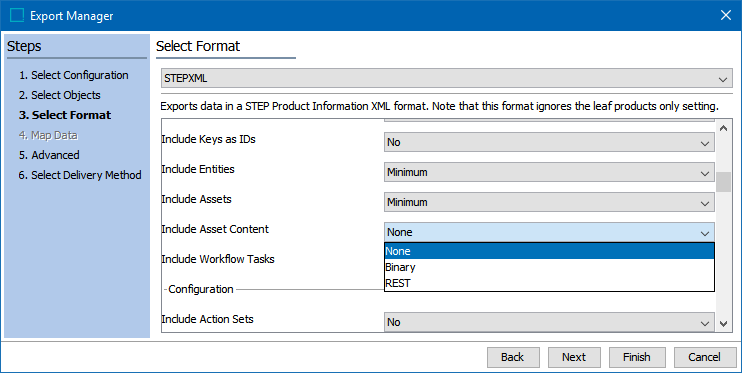Close the Export Manager dialog
This screenshot has width=742, height=373.
tap(725, 15)
